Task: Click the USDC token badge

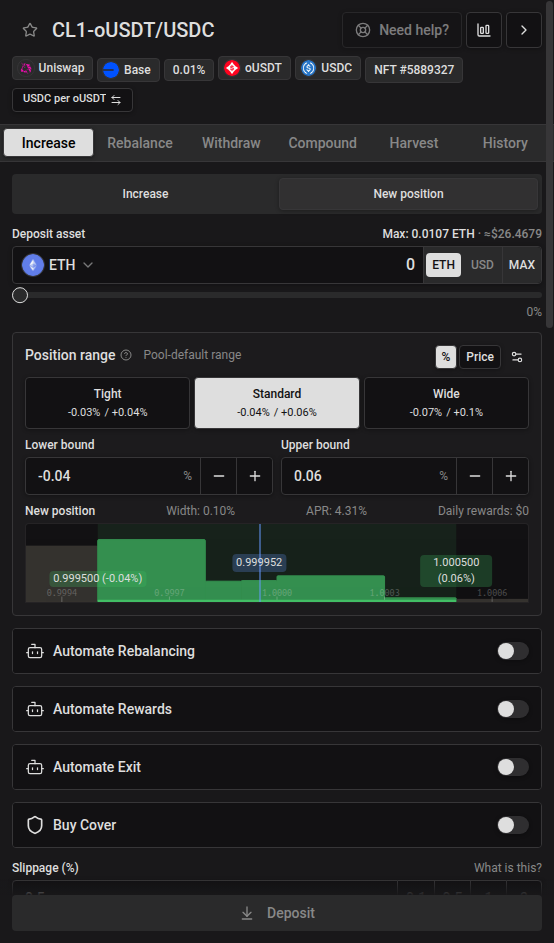Action: pyautogui.click(x=328, y=68)
